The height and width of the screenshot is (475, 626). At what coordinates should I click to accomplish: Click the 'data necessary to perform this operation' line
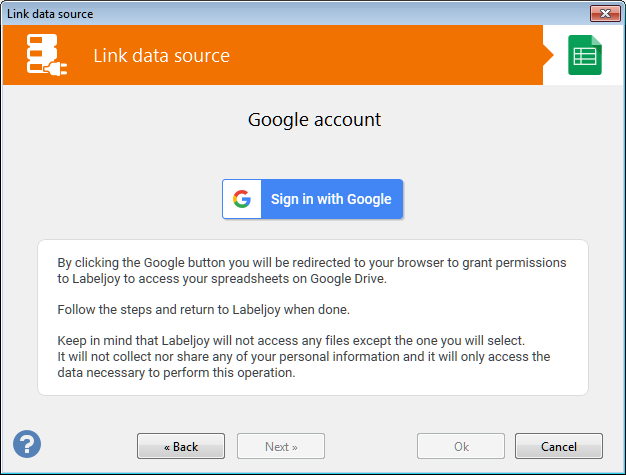[x=176, y=373]
